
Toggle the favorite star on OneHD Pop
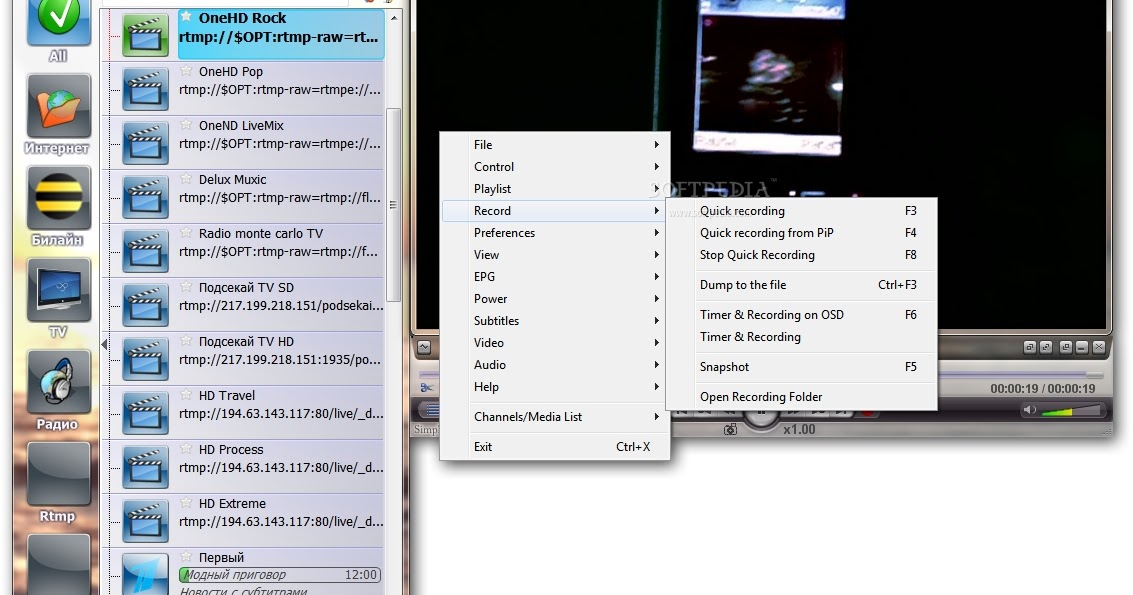click(x=186, y=70)
